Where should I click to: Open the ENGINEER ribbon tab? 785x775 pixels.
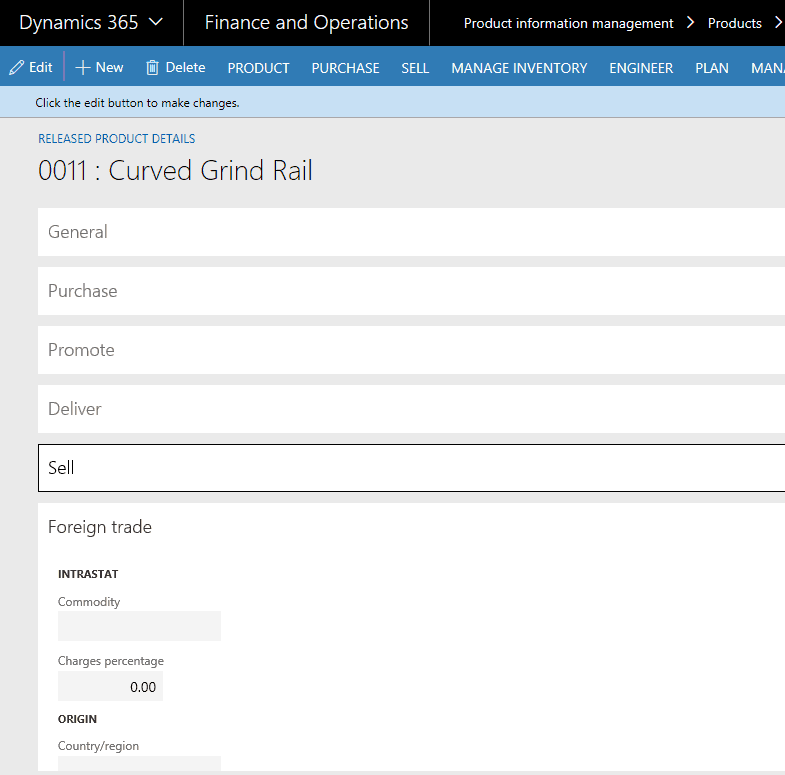coord(641,68)
